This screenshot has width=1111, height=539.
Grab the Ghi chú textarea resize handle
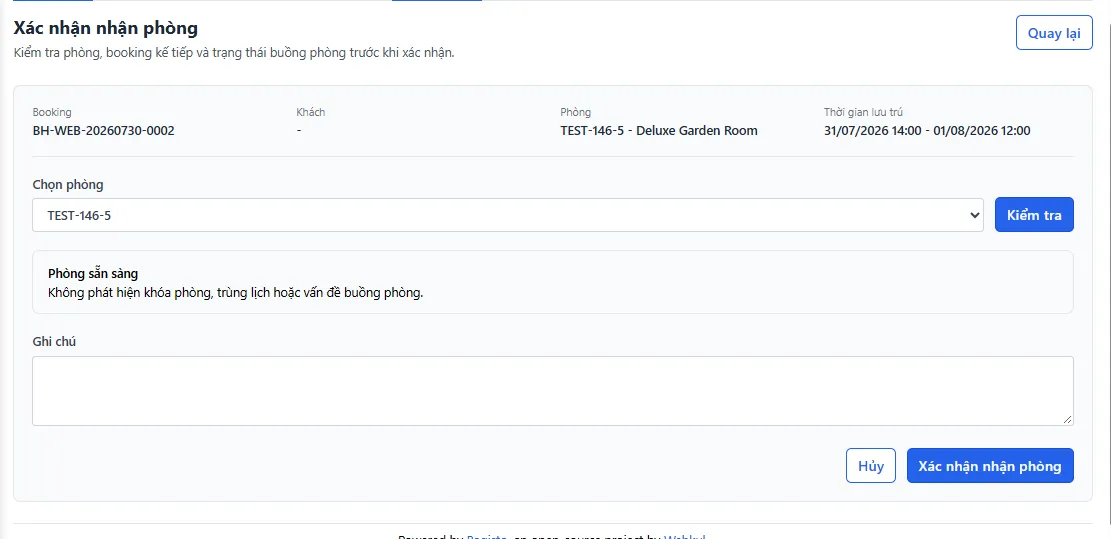pyautogui.click(x=1068, y=420)
